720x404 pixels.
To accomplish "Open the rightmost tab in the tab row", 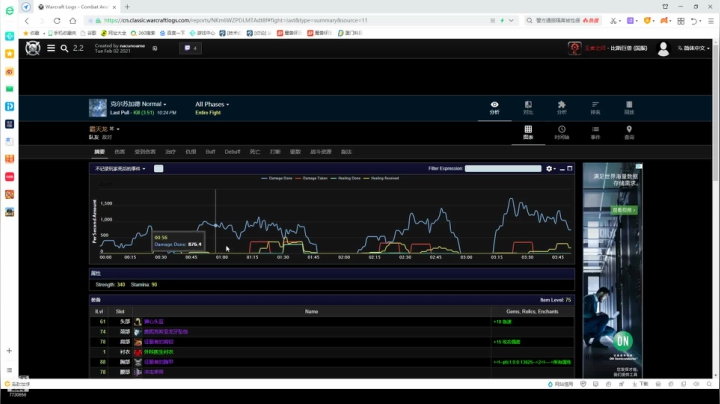I will click(x=346, y=152).
